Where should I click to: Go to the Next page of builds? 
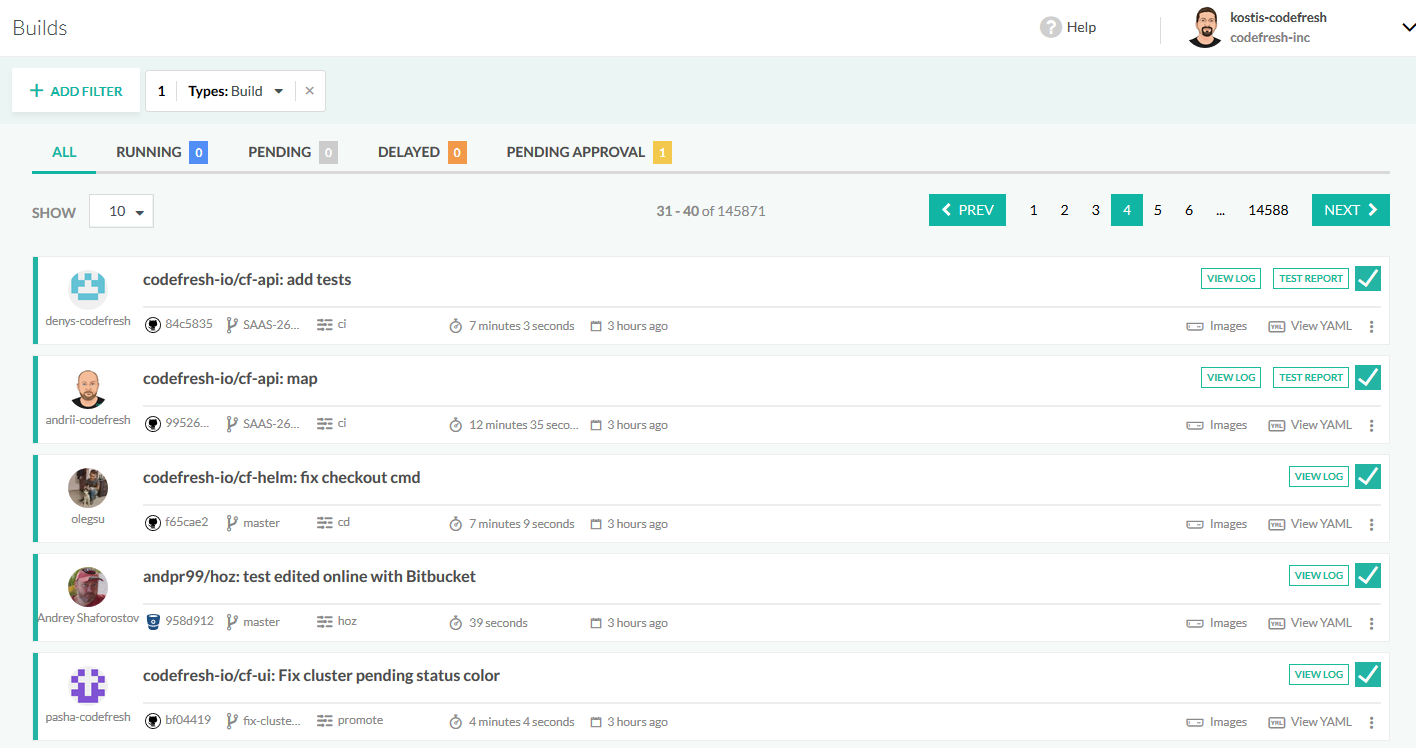[1350, 210]
